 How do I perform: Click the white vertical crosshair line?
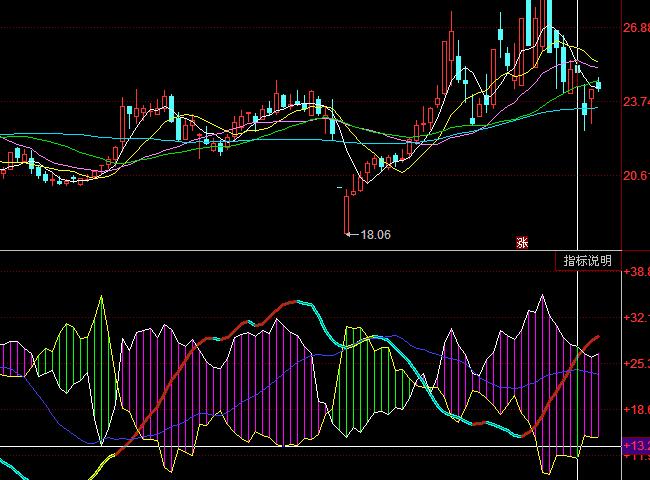pyautogui.click(x=579, y=200)
